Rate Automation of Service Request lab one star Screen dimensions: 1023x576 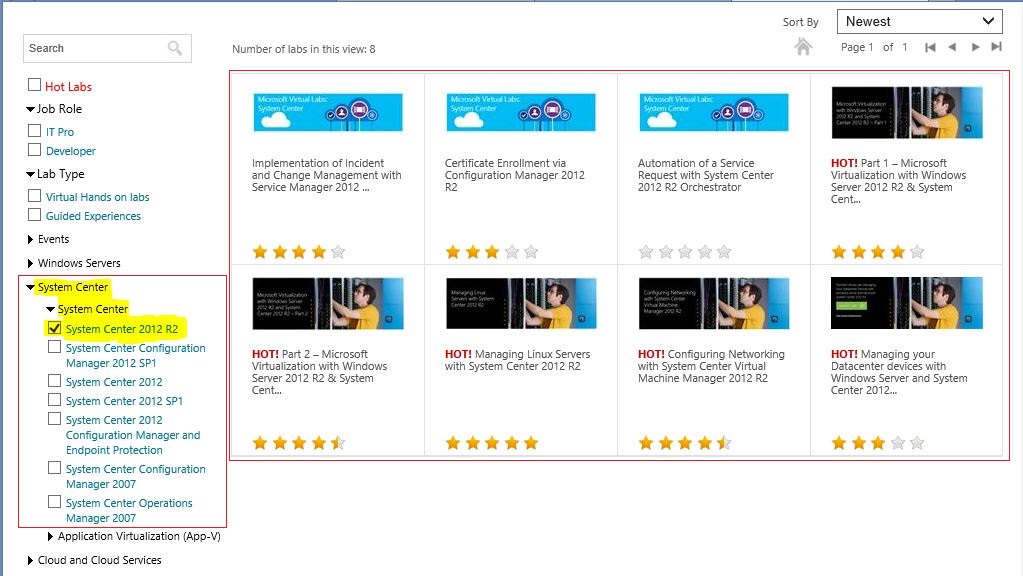(646, 252)
